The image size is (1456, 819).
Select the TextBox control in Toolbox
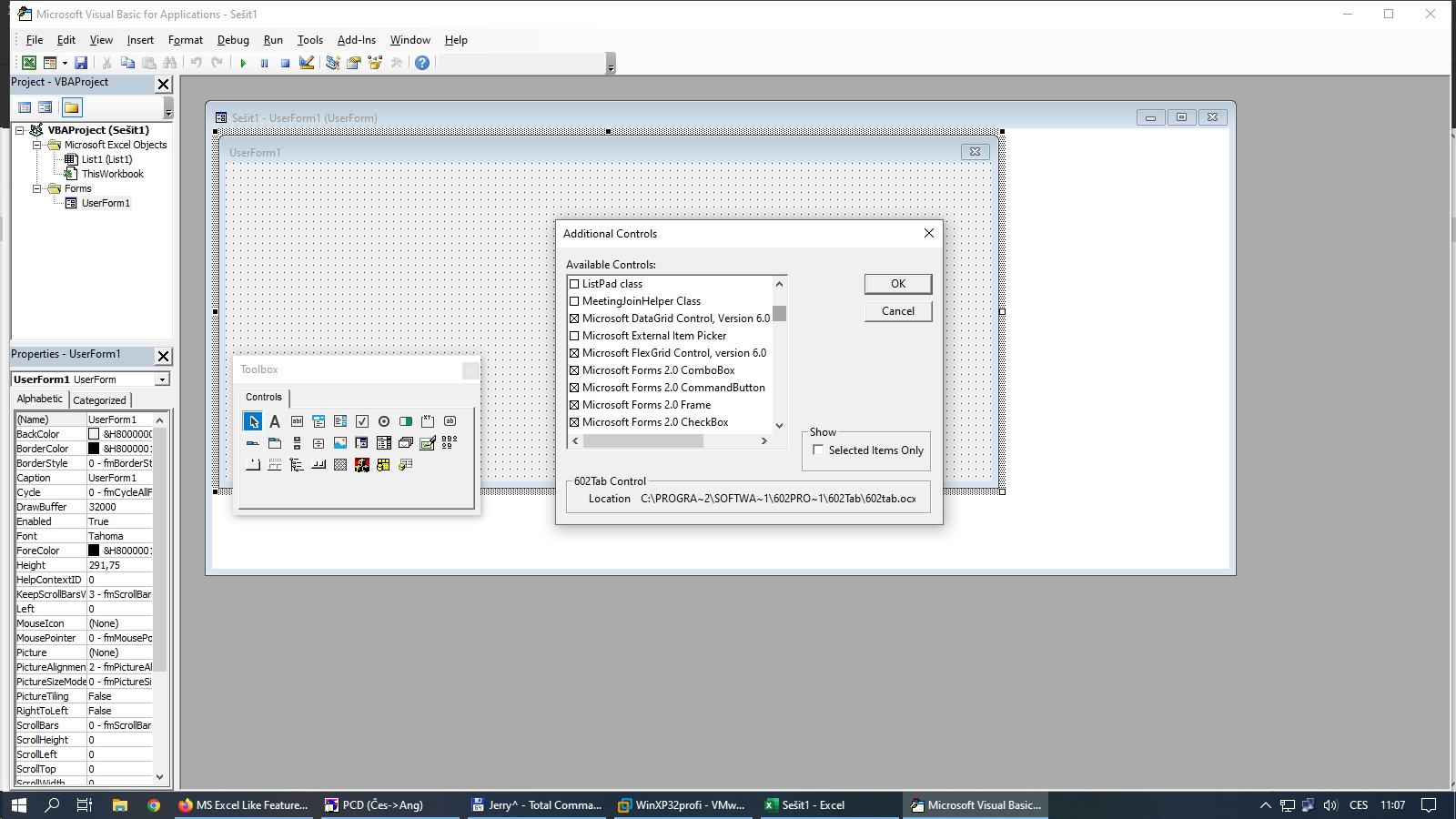click(x=297, y=421)
